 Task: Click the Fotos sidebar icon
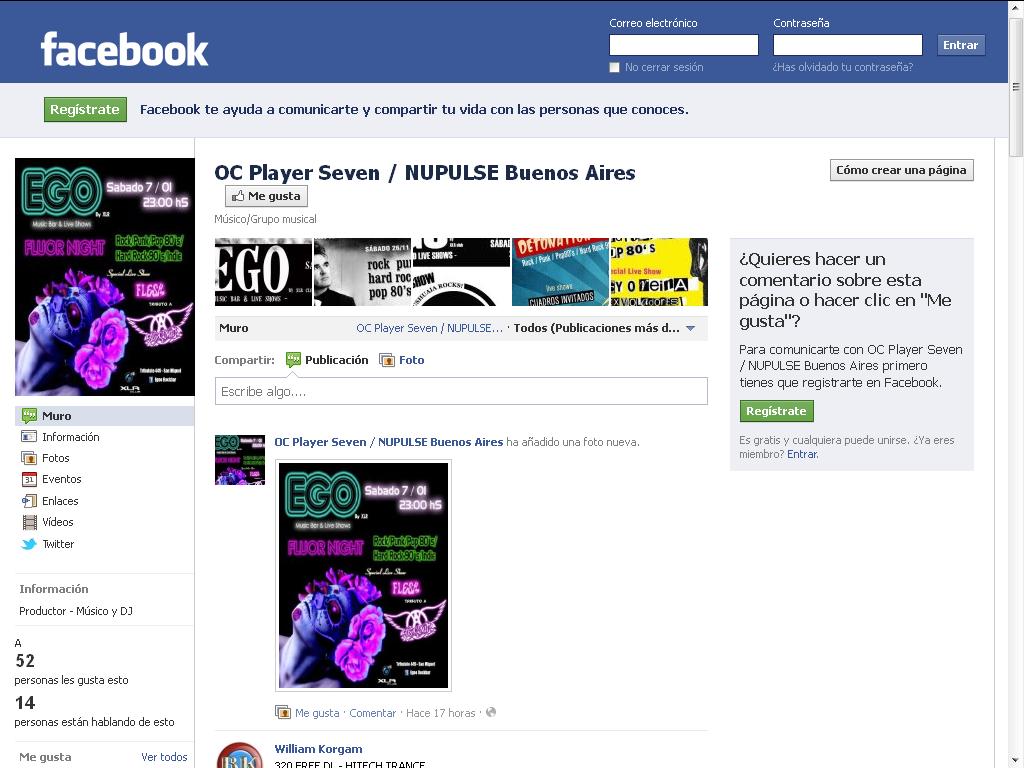point(29,458)
